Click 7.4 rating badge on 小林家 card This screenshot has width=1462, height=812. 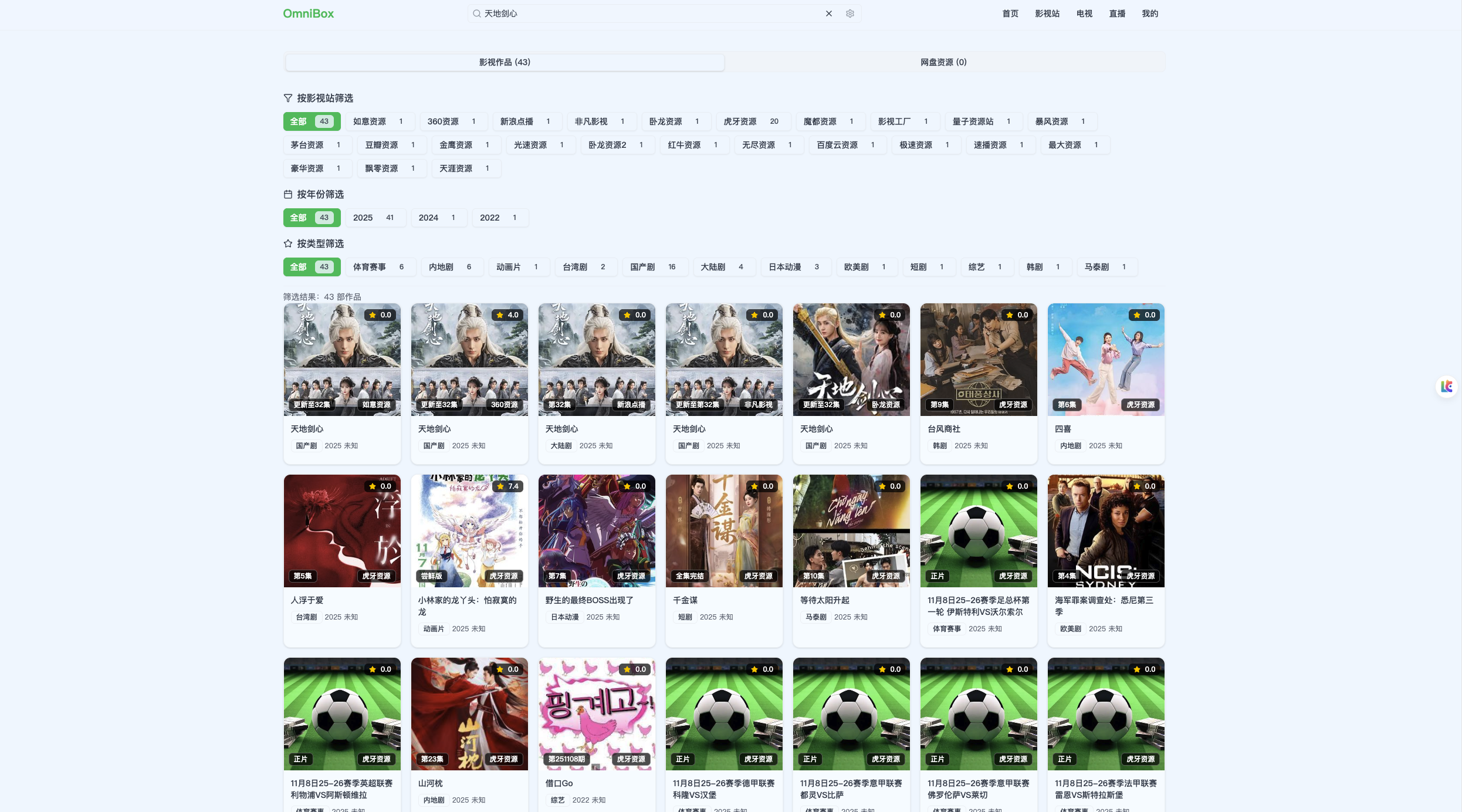click(507, 486)
